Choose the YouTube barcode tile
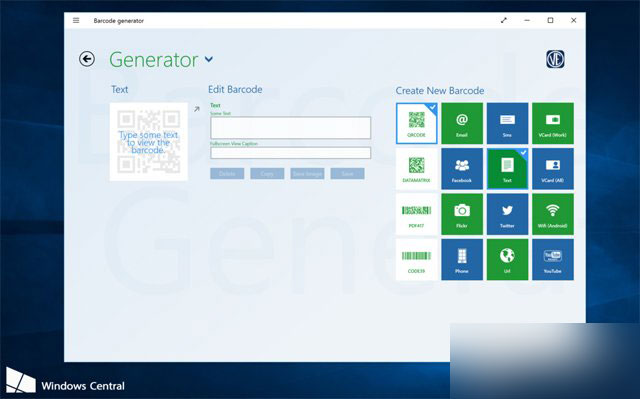The width and height of the screenshot is (640, 399). [x=553, y=259]
